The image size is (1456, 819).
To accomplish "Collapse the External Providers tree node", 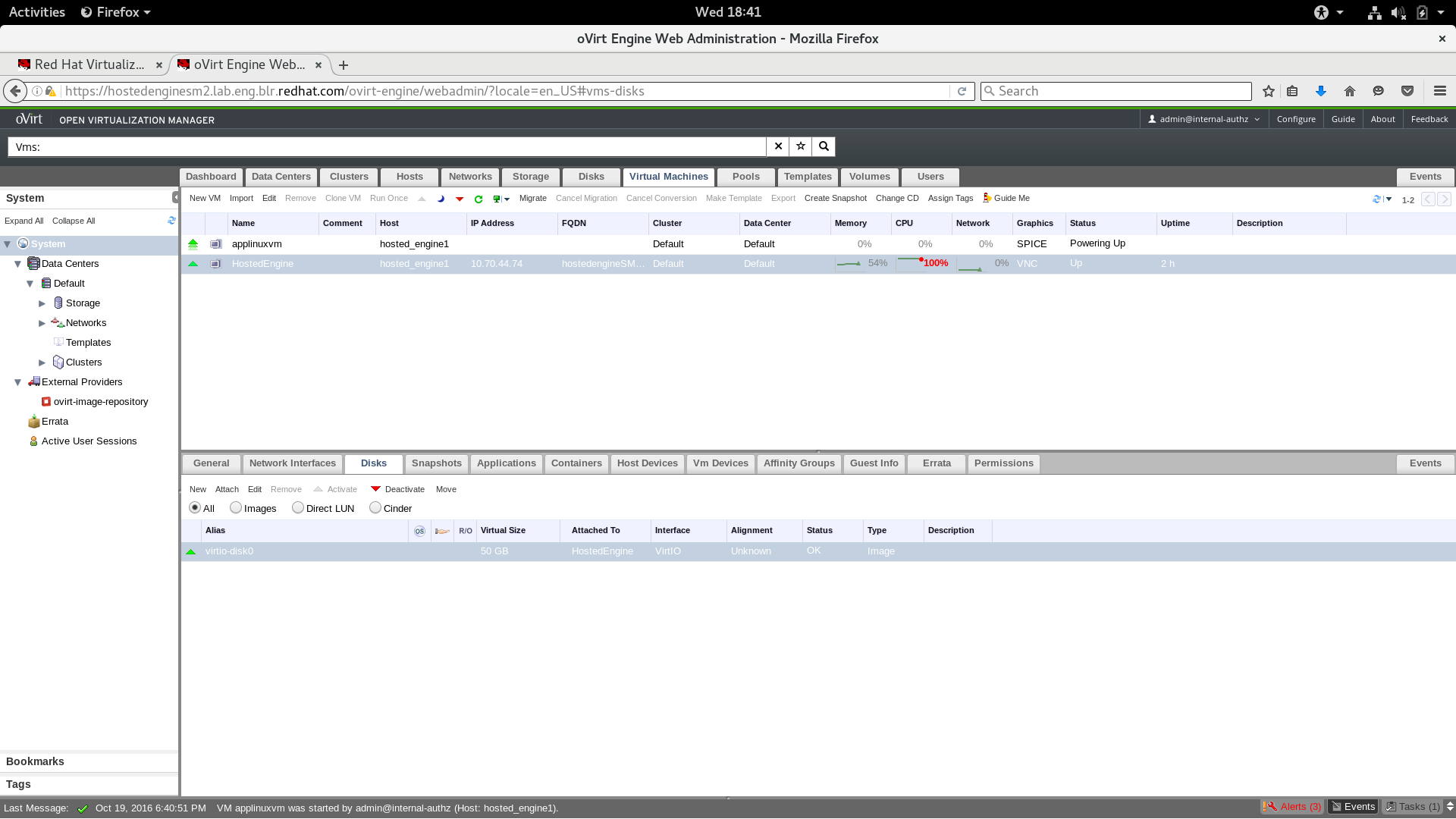I will pos(18,382).
